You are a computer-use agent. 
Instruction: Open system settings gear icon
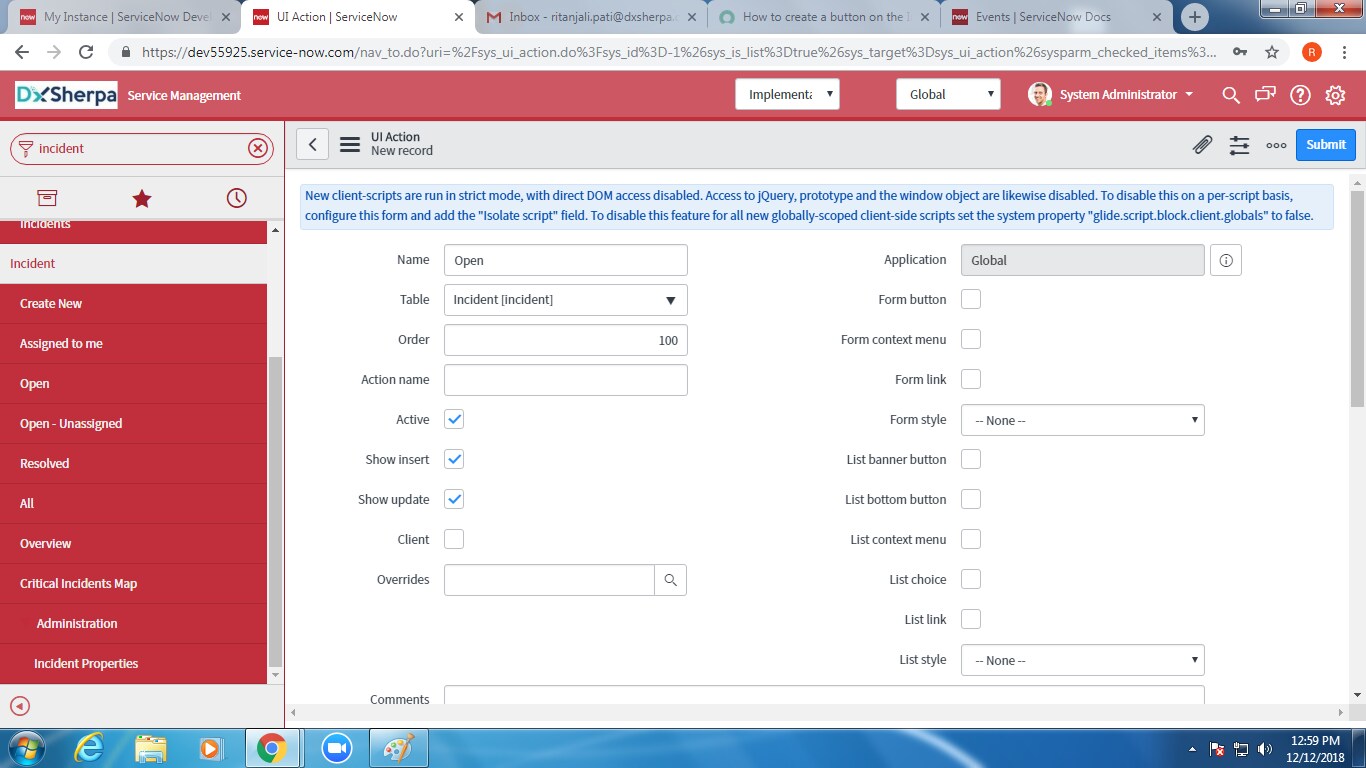click(x=1335, y=95)
